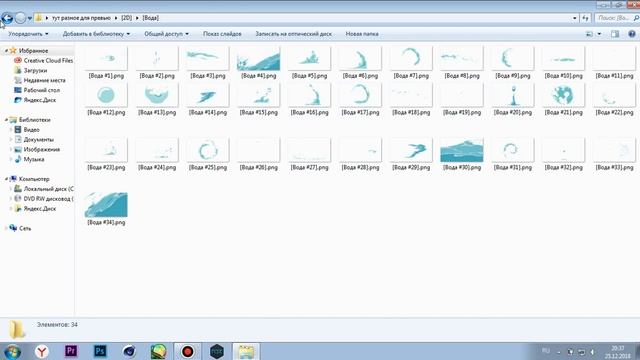Launch Yandex Browser from taskbar
The height and width of the screenshot is (360, 640).
click(42, 351)
